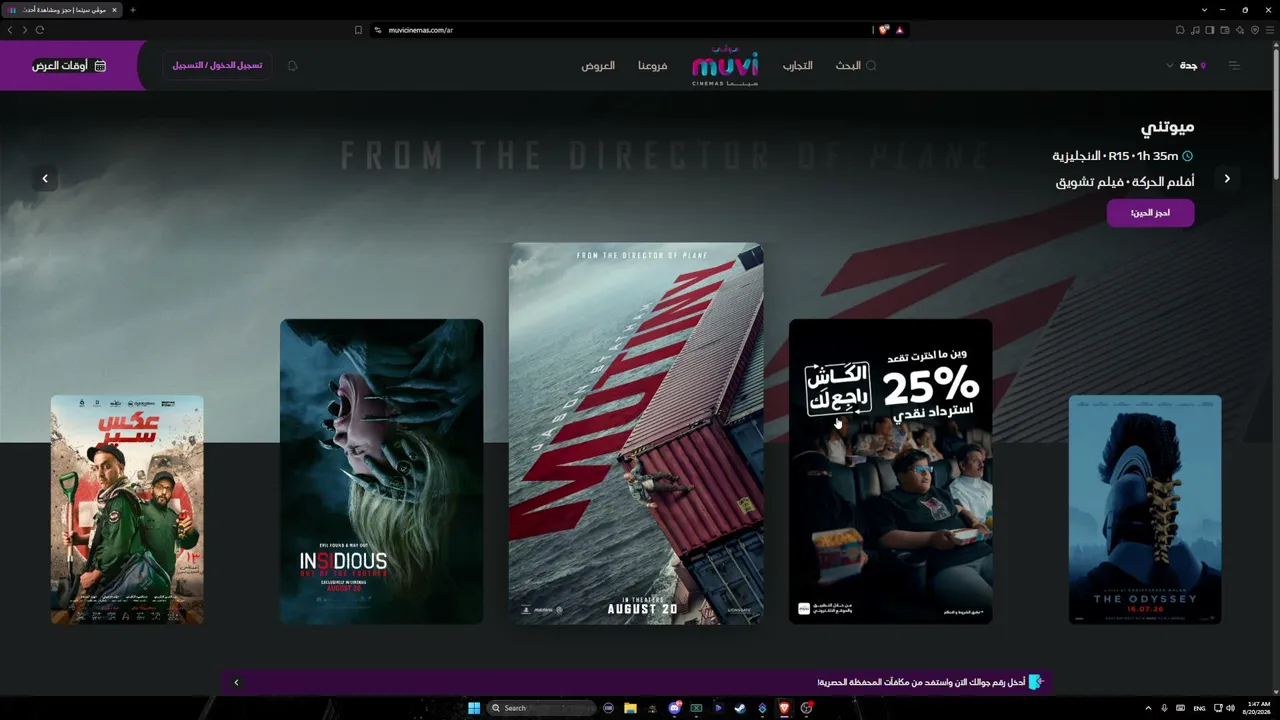This screenshot has height=720, width=1280.
Task: Open the browser tab search chevron in title bar
Action: point(1204,10)
